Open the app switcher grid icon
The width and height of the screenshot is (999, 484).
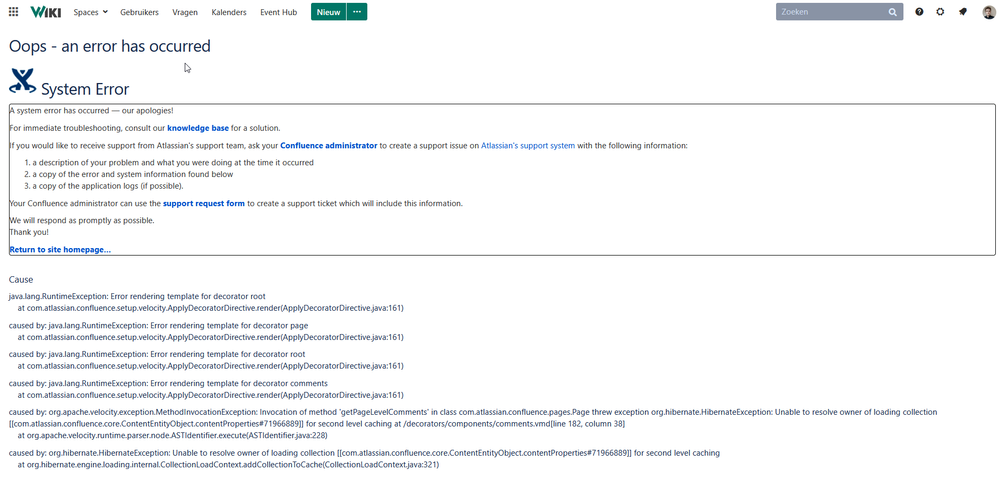[13, 12]
